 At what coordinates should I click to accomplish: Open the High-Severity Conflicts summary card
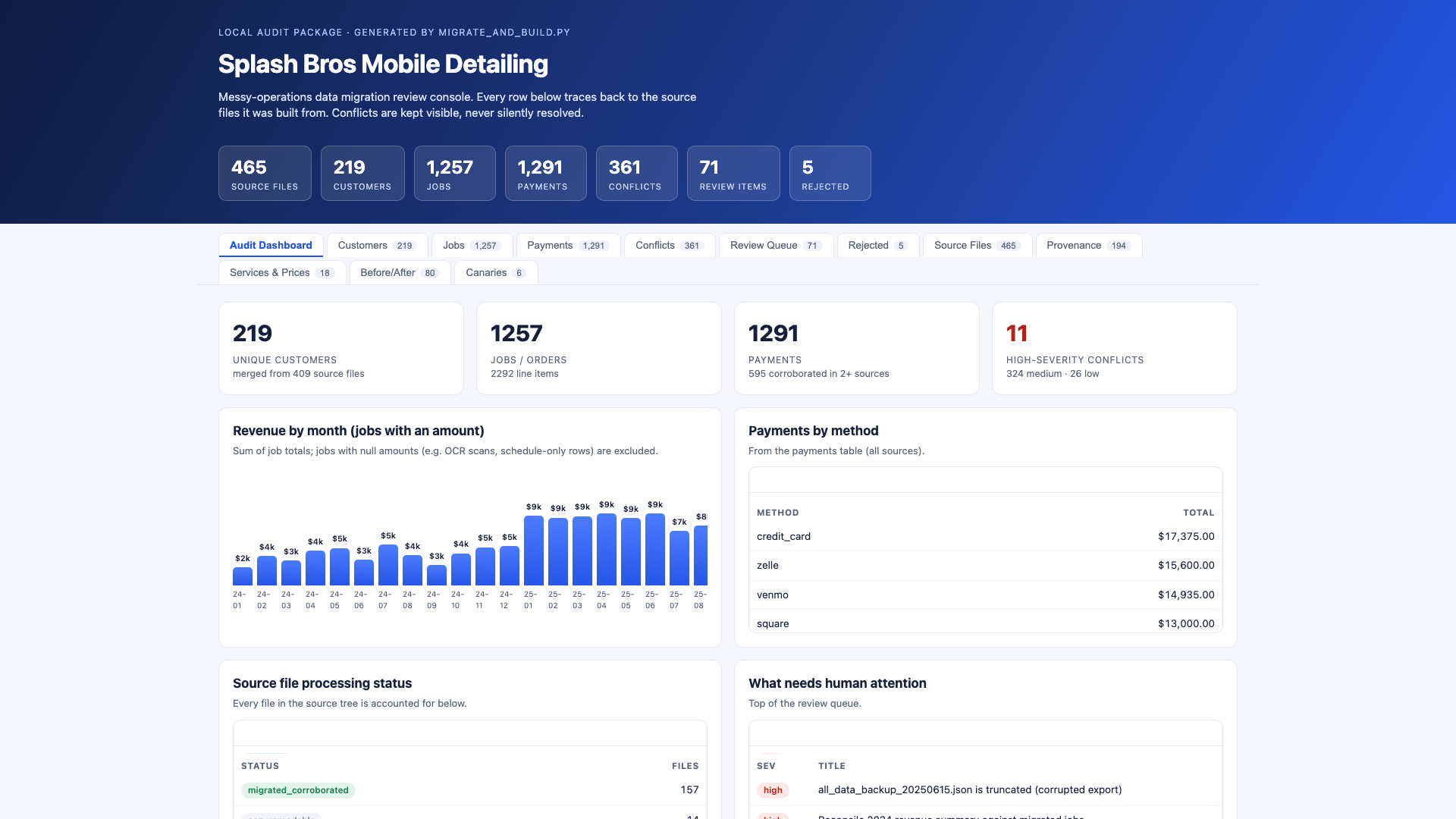click(1115, 348)
